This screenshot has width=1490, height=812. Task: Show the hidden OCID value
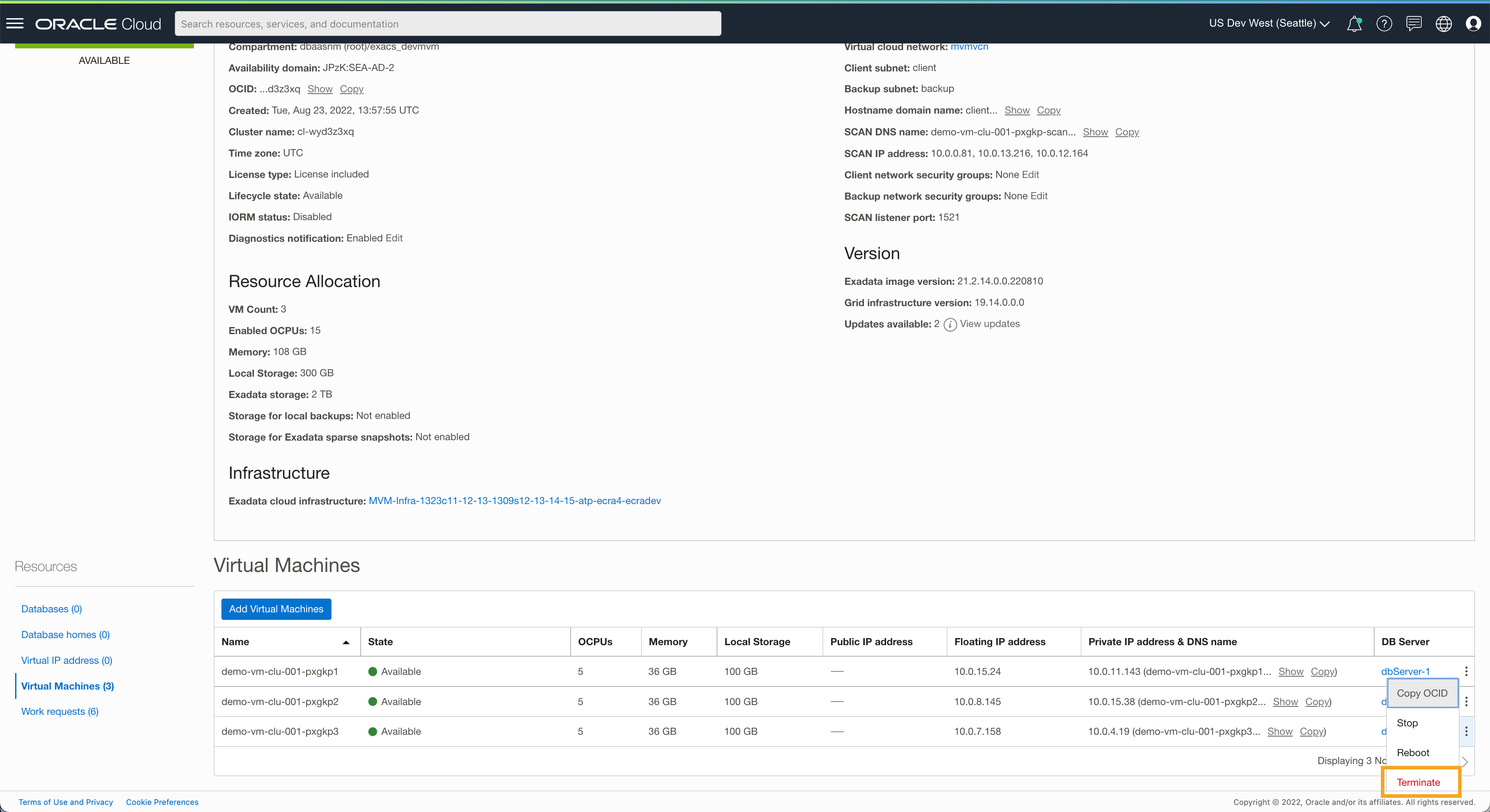coord(320,89)
